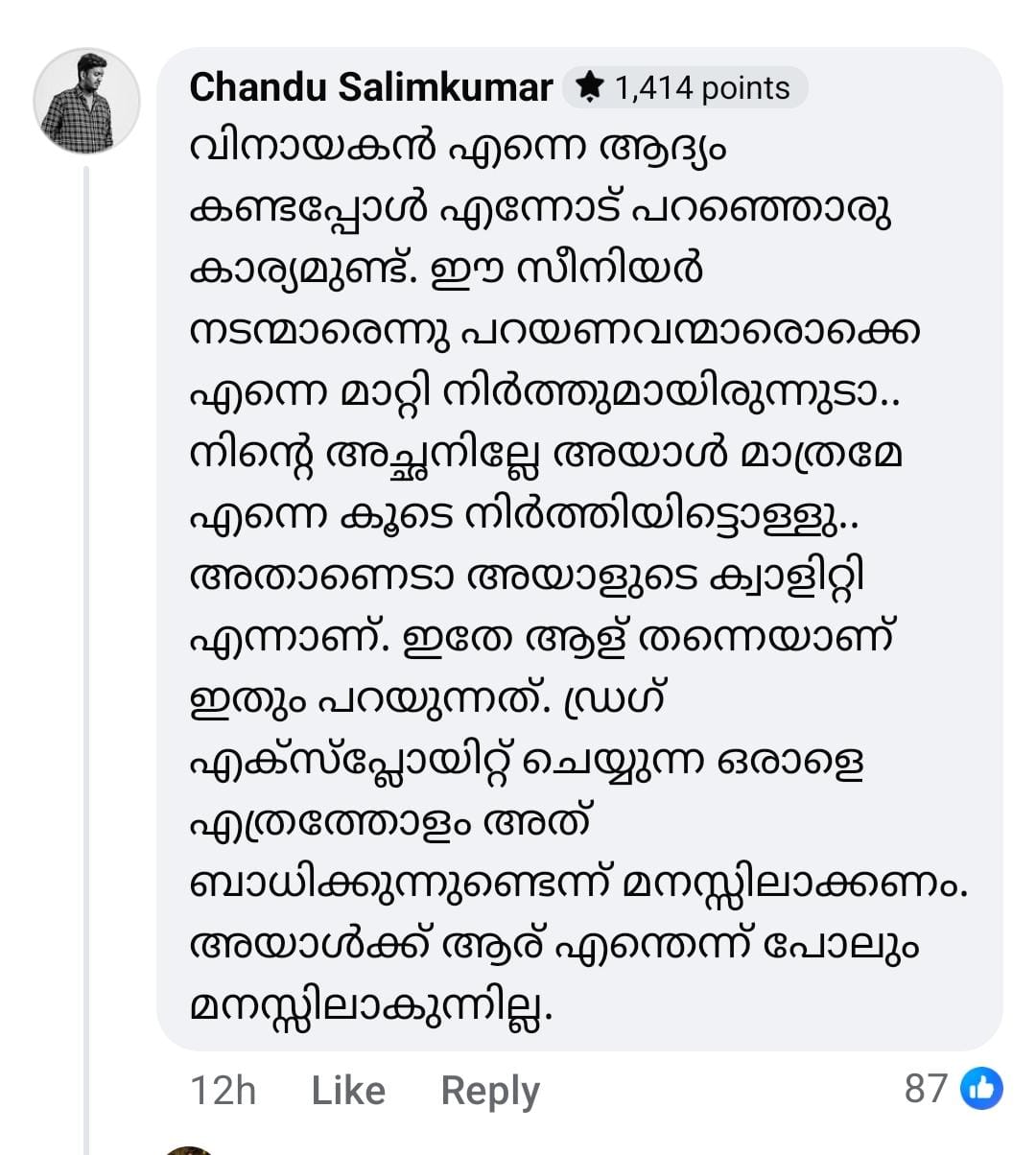The width and height of the screenshot is (1036, 1155).
Task: Click the word വിനായകൻ in the comment
Action: [x=313, y=149]
